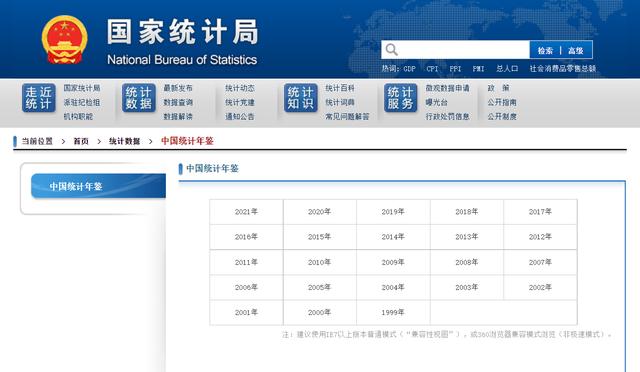640x372 pixels.
Task: Open the 统计动态 menu link
Action: (x=240, y=88)
